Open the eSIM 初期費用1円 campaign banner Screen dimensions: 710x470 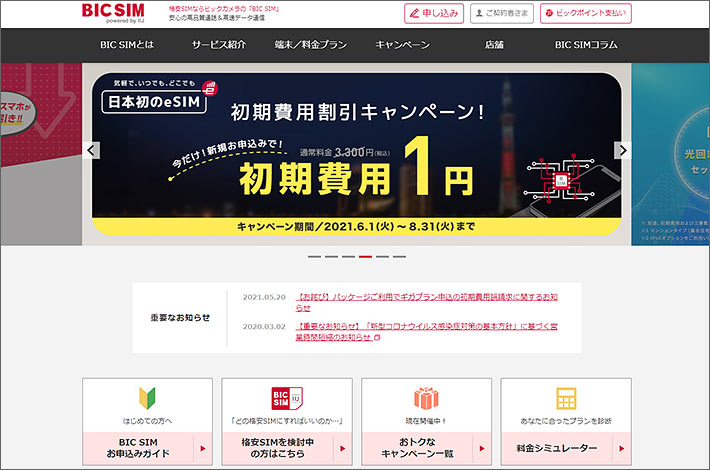(356, 154)
